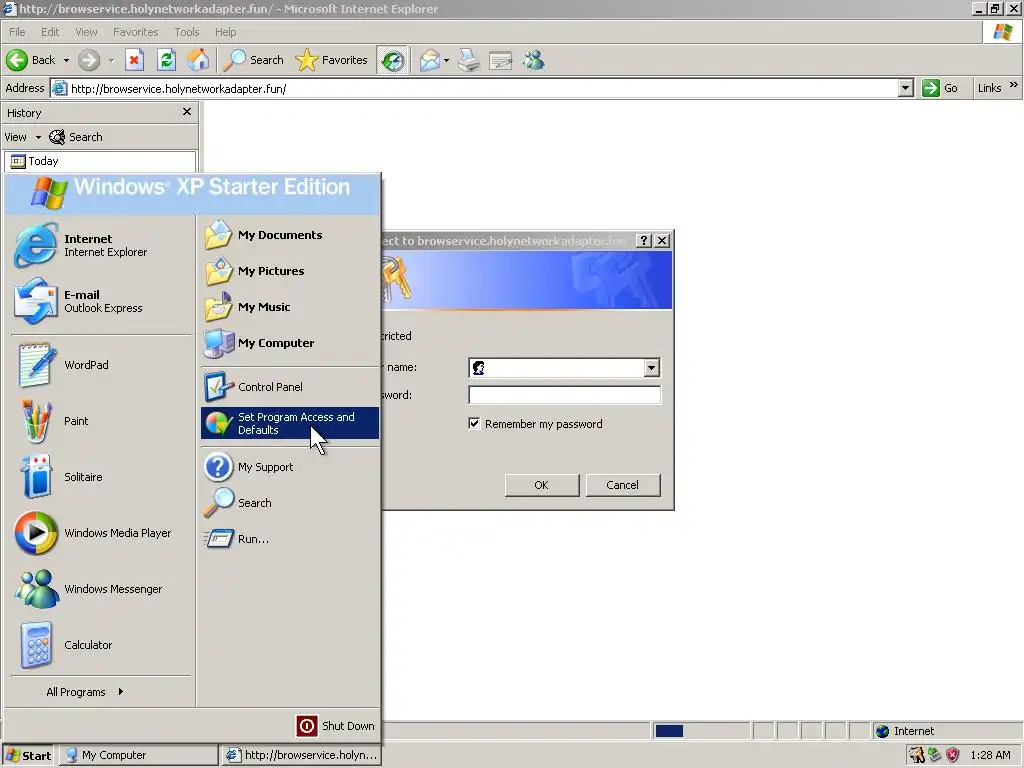The width and height of the screenshot is (1024, 768).
Task: Open the View menu
Action: click(x=86, y=32)
